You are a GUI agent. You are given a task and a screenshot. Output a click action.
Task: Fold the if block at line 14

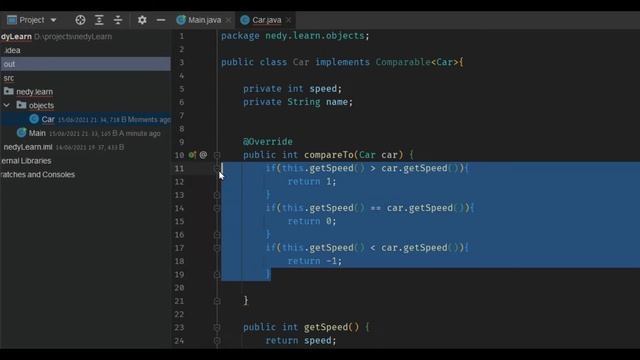[217, 208]
